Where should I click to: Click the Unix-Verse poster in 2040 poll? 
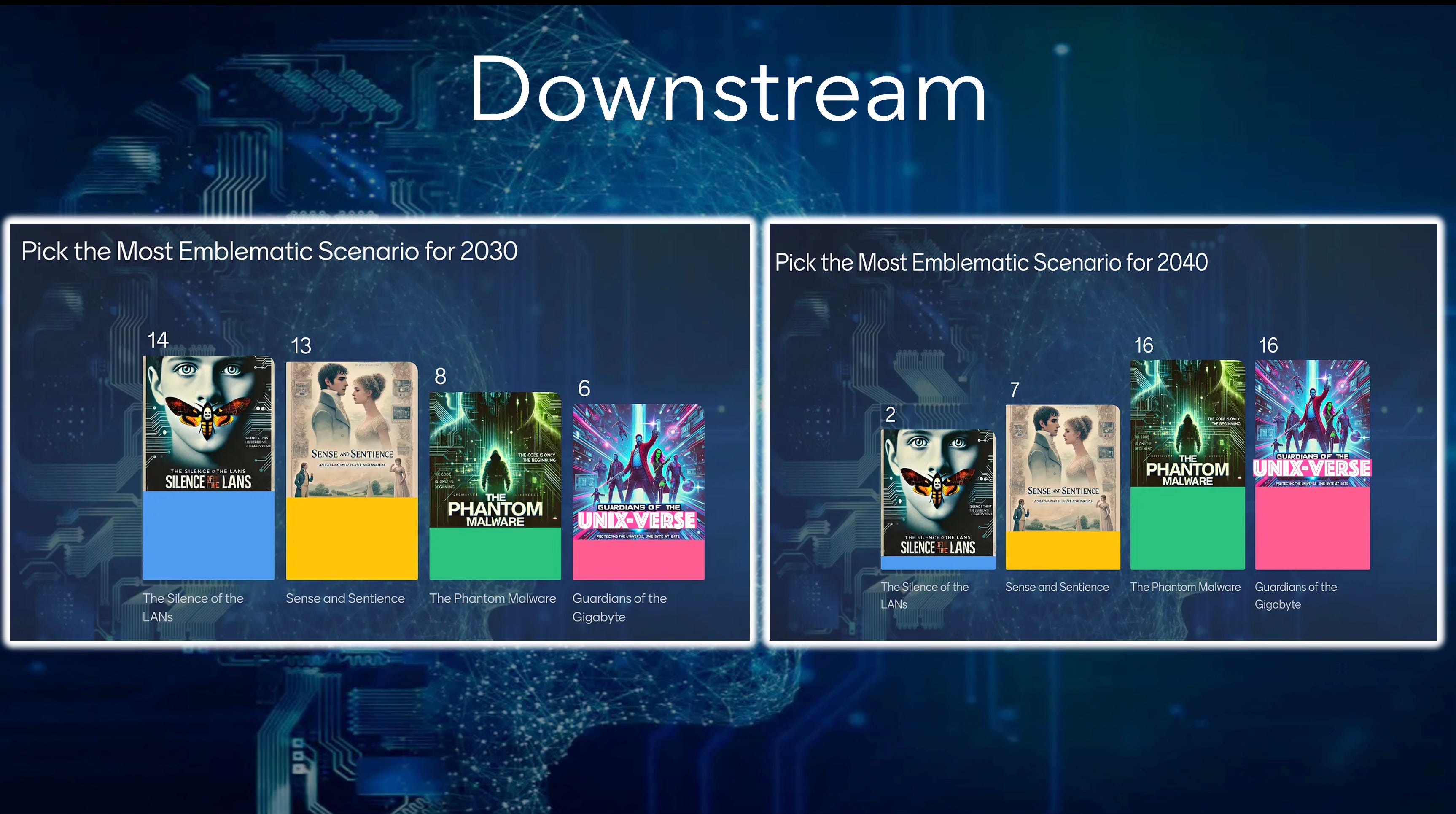[x=1313, y=423]
